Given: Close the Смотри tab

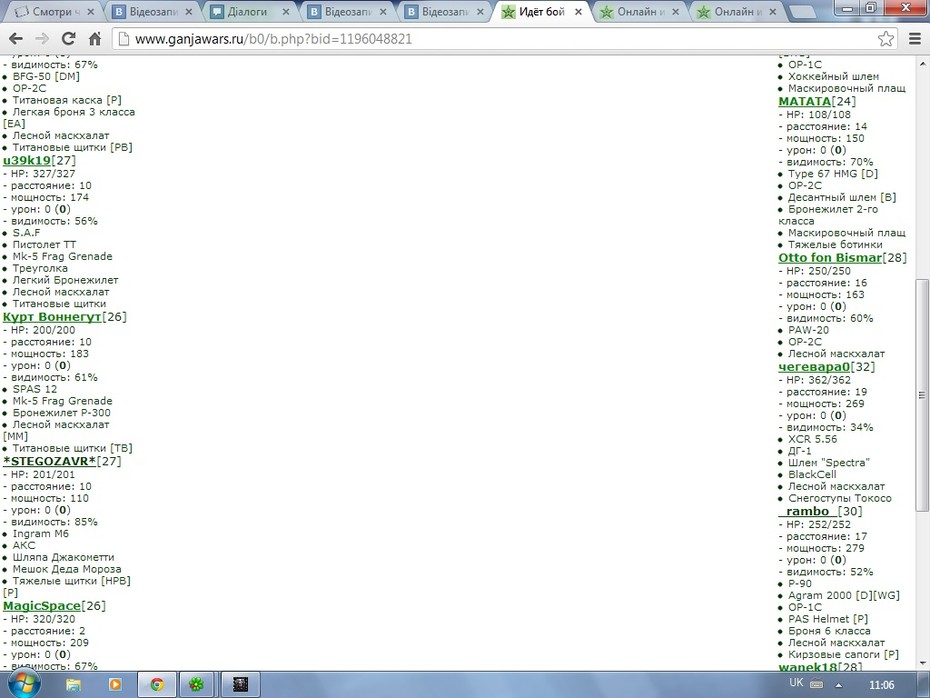Looking at the screenshot, I should [91, 11].
